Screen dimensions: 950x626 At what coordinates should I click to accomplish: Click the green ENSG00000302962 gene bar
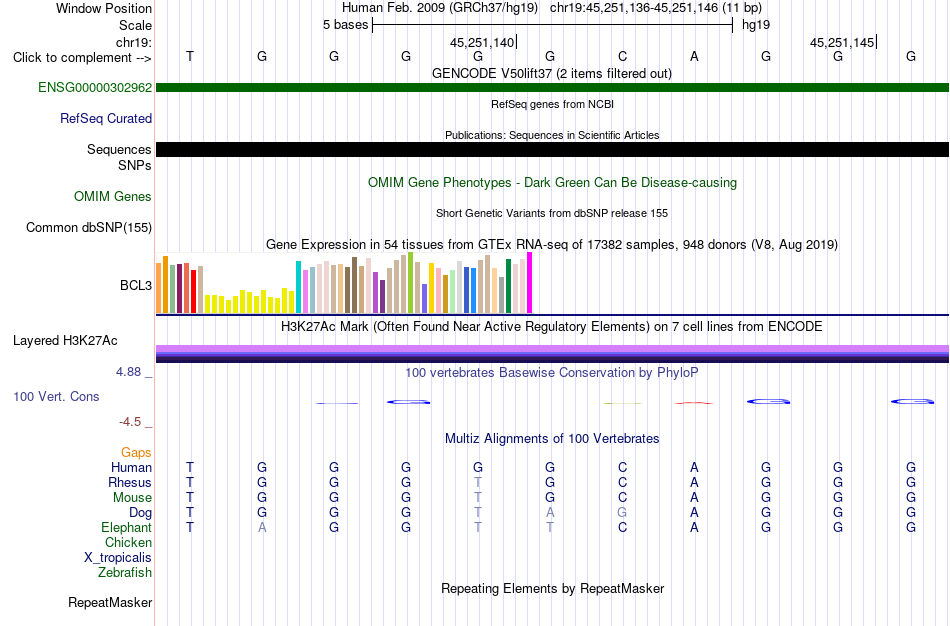click(552, 87)
